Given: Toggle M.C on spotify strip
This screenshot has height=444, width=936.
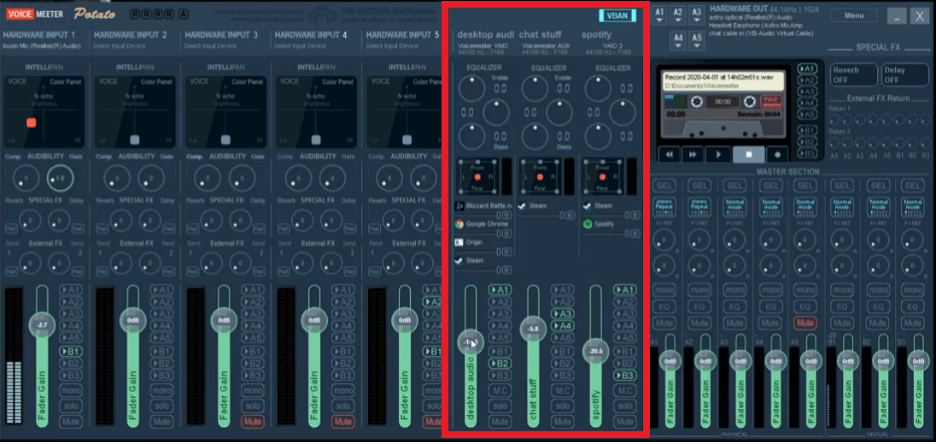Looking at the screenshot, I should coord(625,391).
